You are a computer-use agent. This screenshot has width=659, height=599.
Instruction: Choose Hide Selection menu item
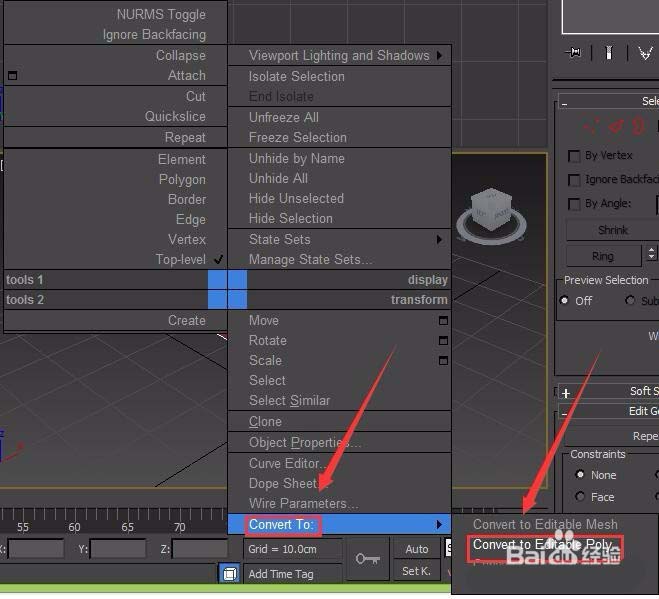click(291, 219)
